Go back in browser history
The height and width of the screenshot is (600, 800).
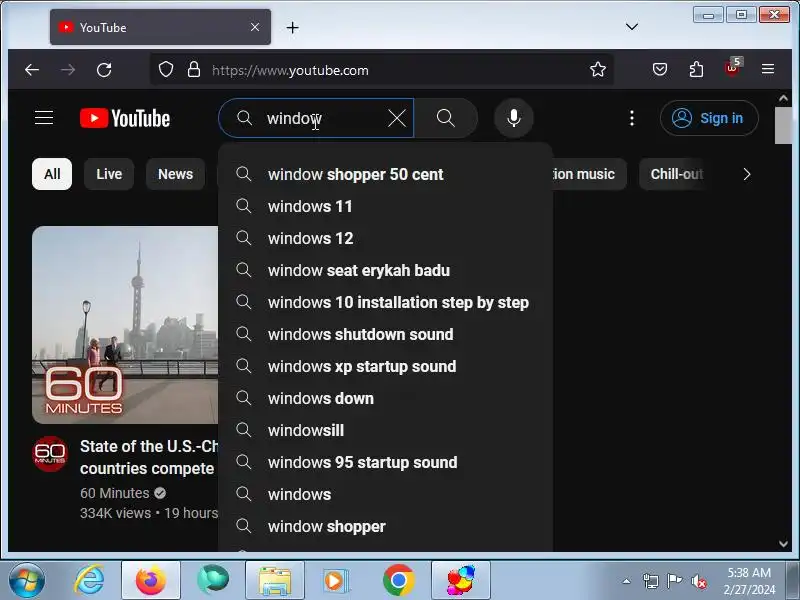(32, 70)
